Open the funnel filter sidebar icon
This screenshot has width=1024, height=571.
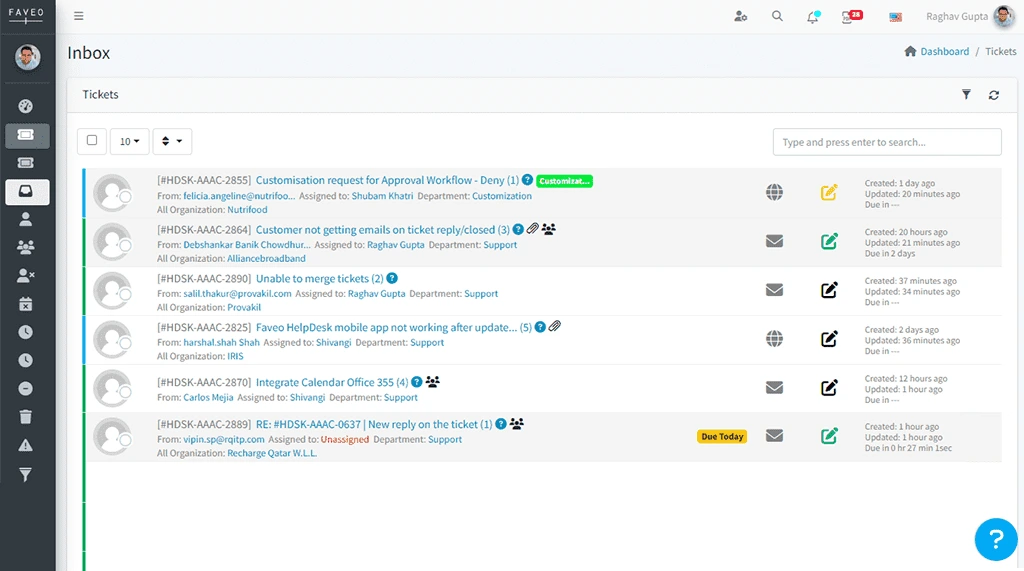point(25,475)
